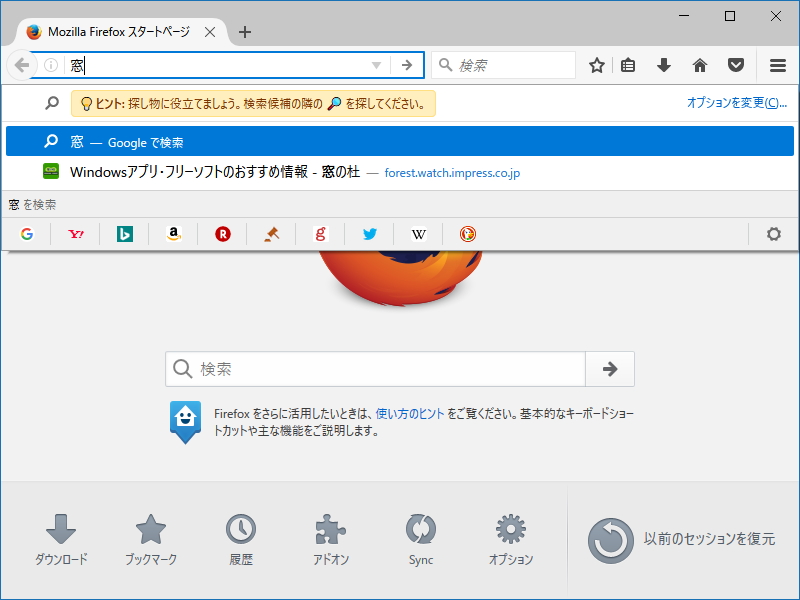This screenshot has width=800, height=600.
Task: Open search settings with the gear icon
Action: click(773, 234)
